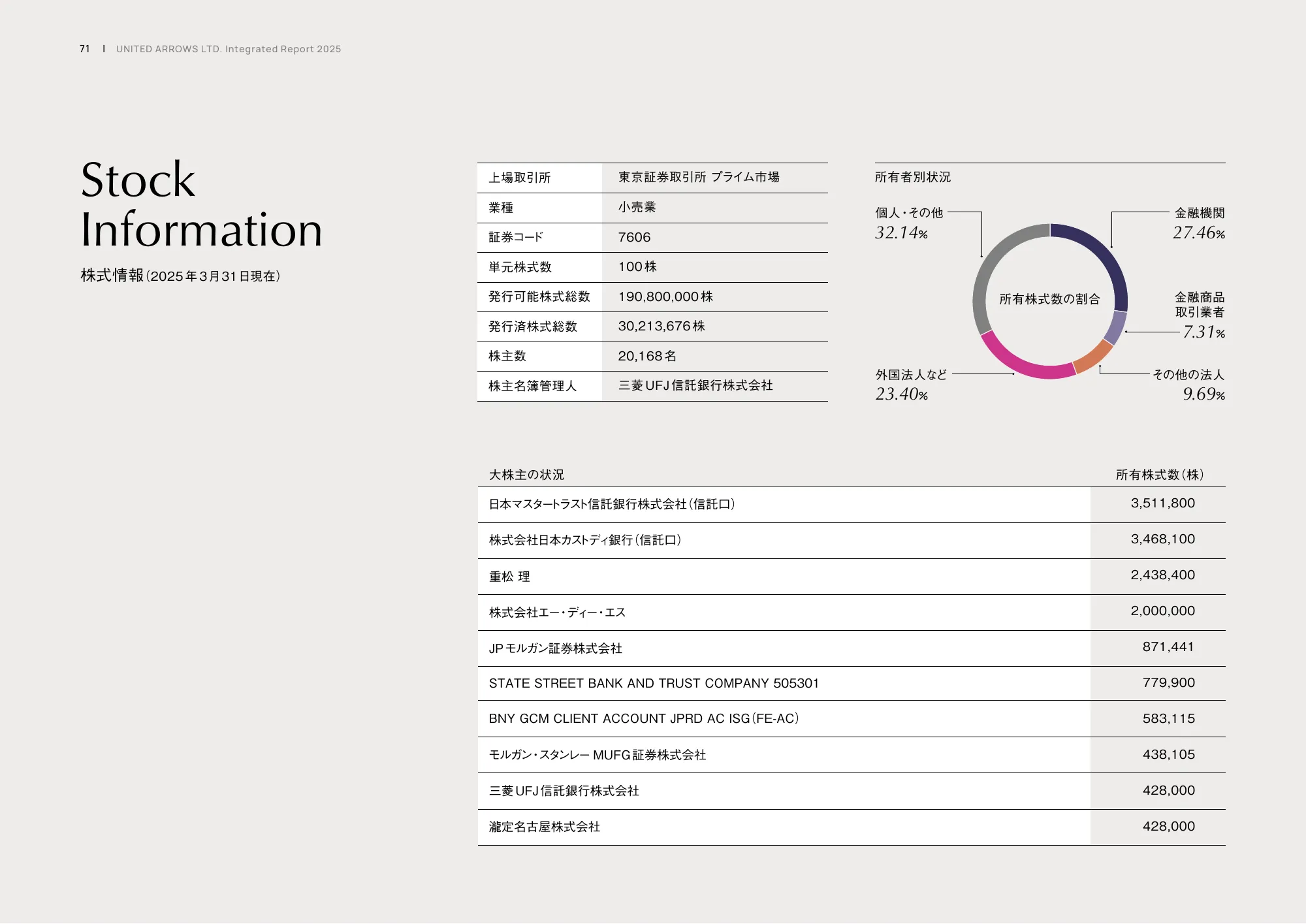The image size is (1306, 924).
Task: Click the 所有株式数の割合 donut center text
Action: [1048, 299]
